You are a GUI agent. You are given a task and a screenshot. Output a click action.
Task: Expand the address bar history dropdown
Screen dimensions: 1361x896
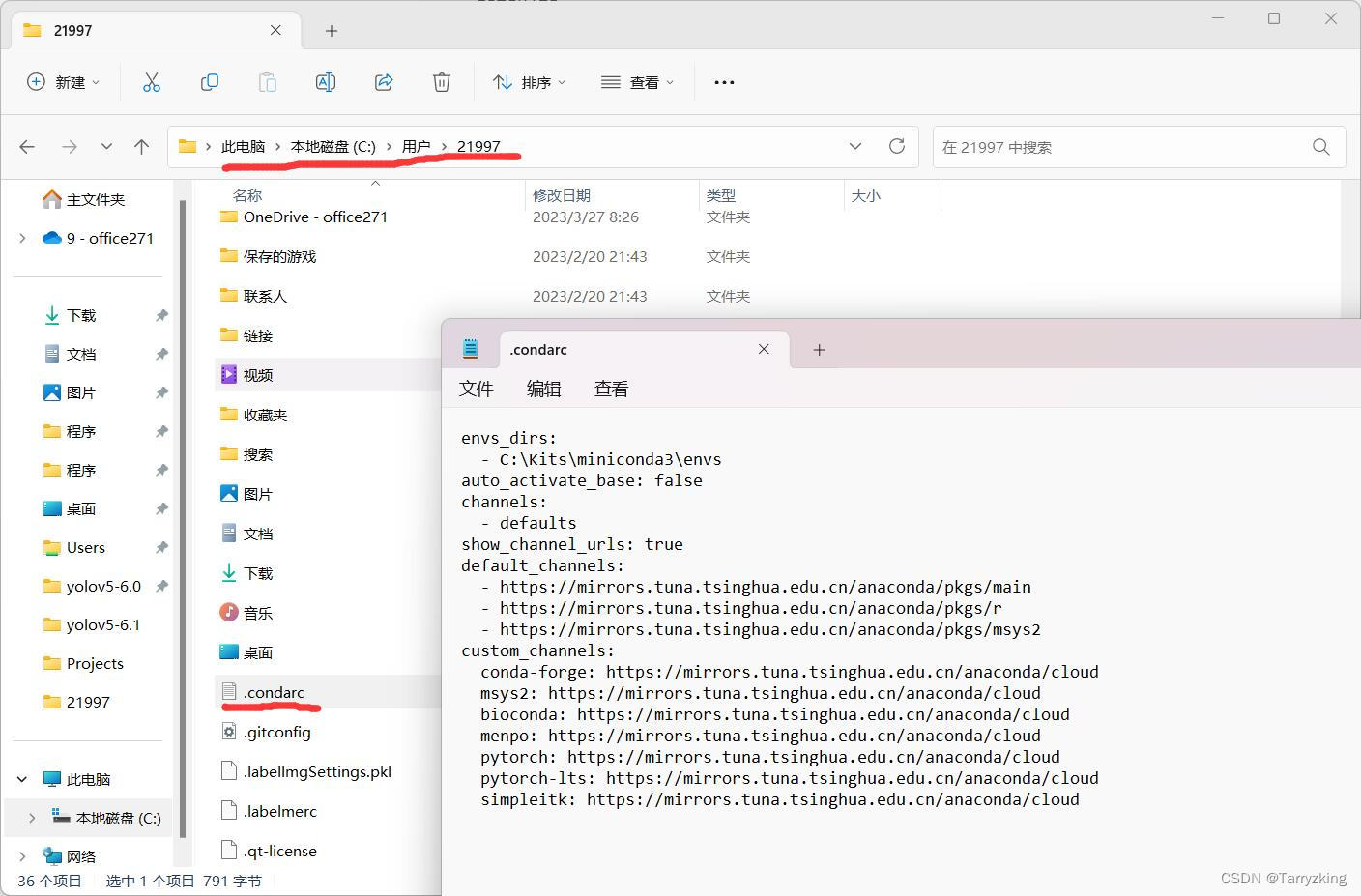pyautogui.click(x=855, y=147)
